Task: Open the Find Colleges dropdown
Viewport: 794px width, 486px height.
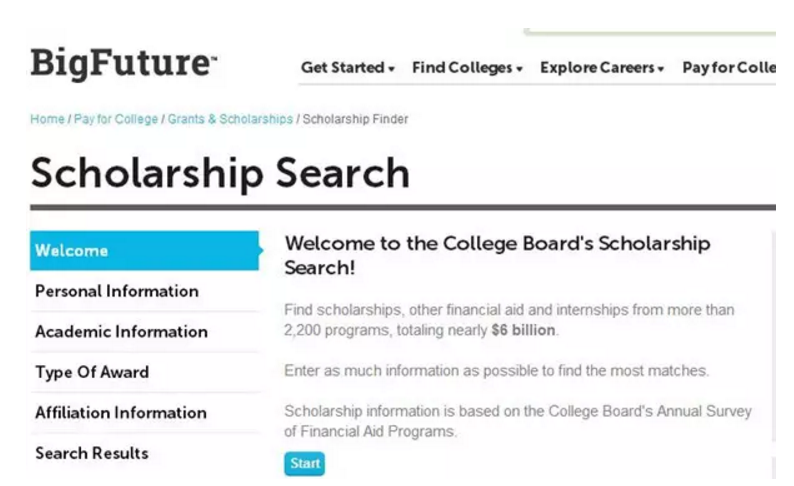Action: coord(467,68)
